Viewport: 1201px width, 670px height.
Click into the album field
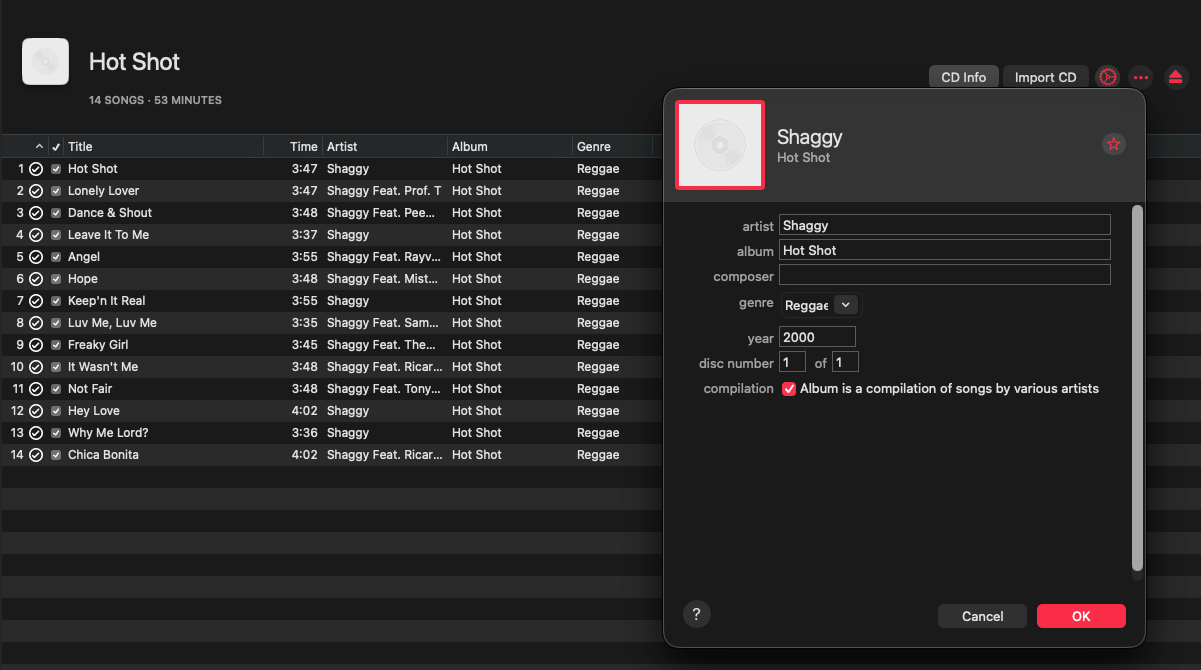[945, 250]
